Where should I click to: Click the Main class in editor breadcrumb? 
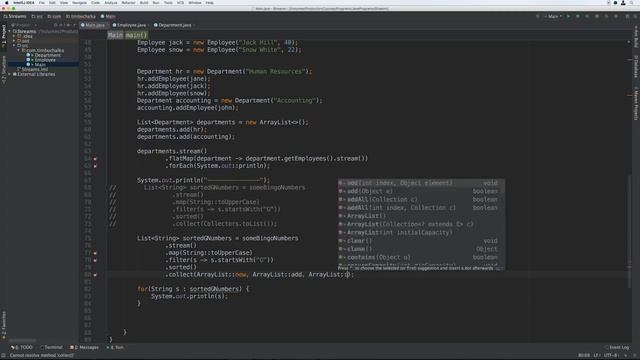(x=115, y=35)
